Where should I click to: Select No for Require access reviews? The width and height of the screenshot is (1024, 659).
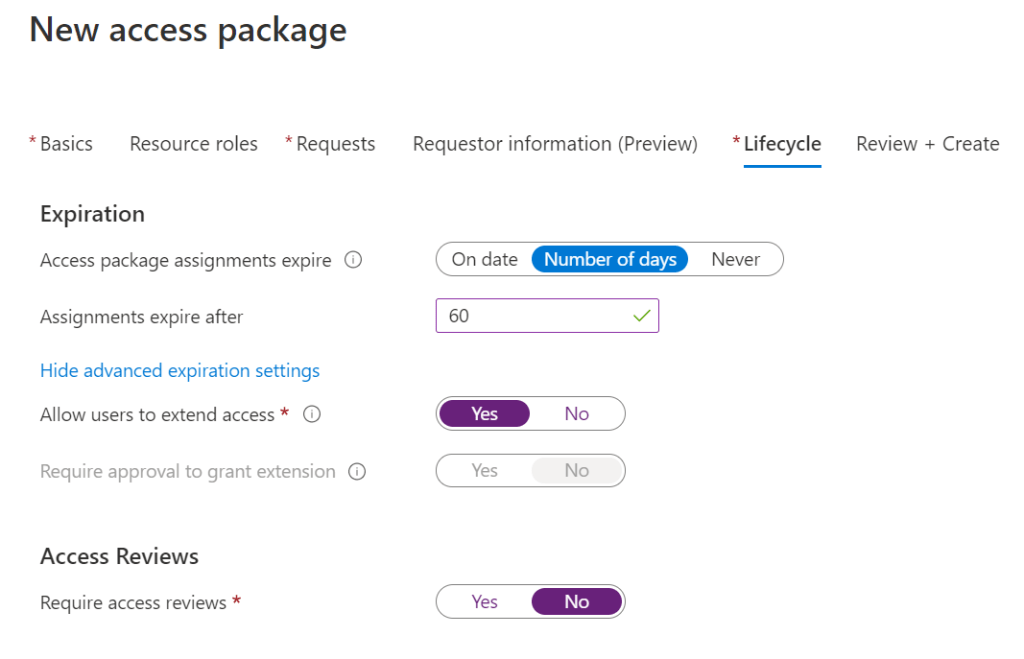pyautogui.click(x=577, y=602)
